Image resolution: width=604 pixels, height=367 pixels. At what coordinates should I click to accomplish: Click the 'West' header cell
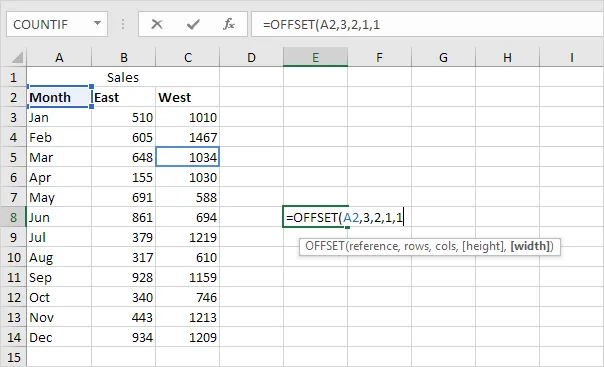click(188, 97)
